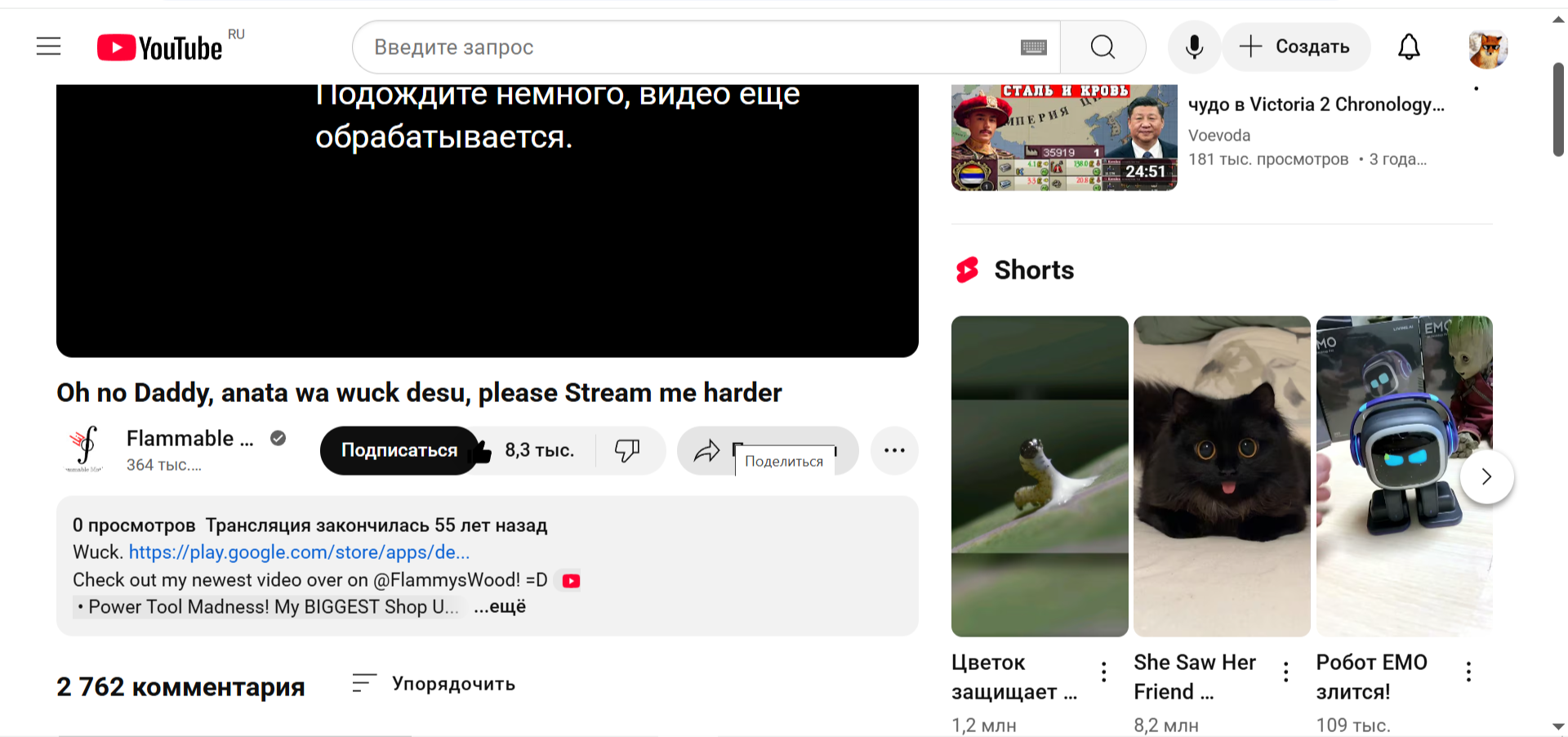Viewport: 1568px width, 737px height.
Task: Click the share arrow icon
Action: pyautogui.click(x=706, y=450)
